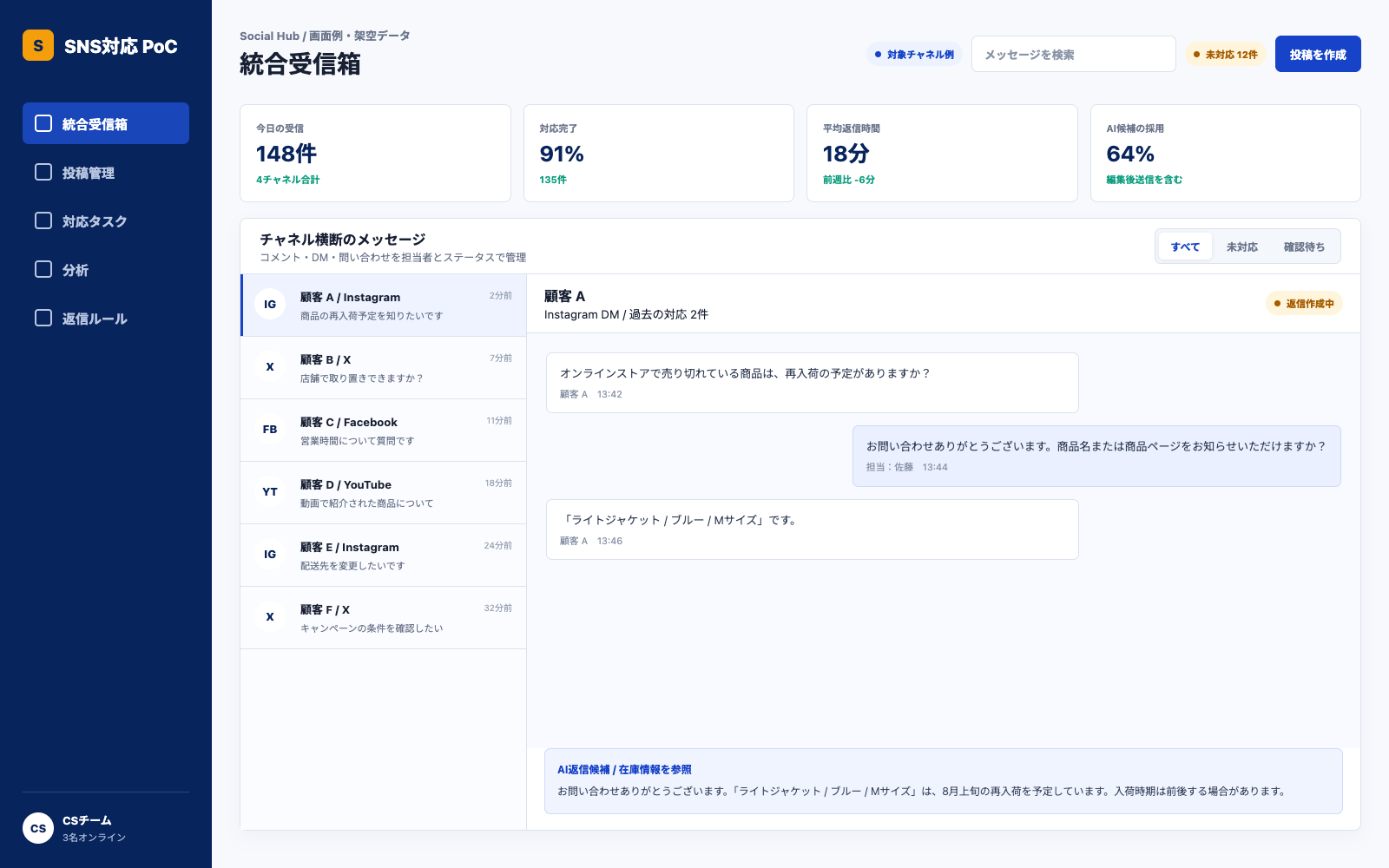Click the AI候補の採用 64% card

coord(1226,154)
